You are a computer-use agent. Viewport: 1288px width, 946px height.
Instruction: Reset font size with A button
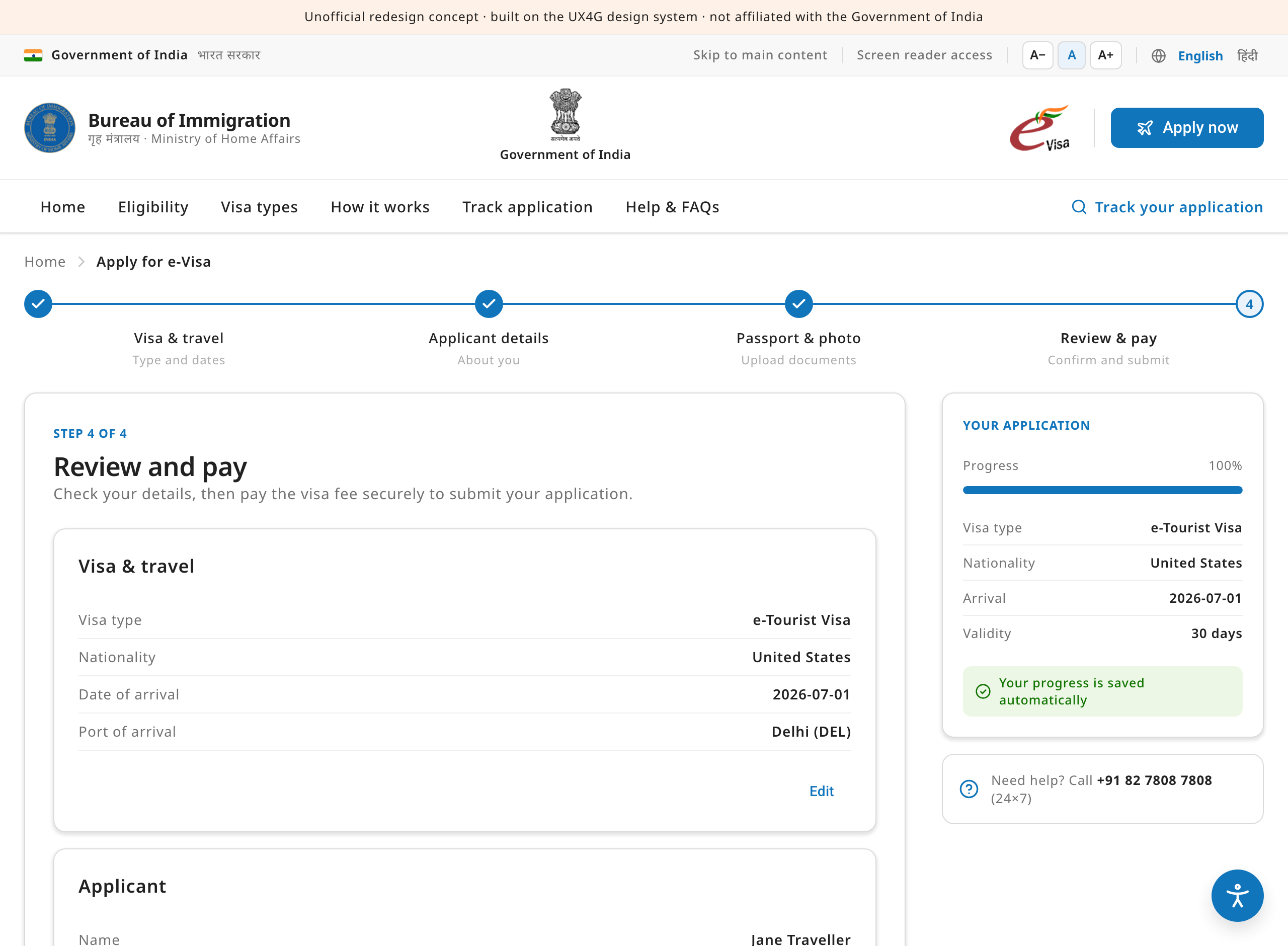(1072, 55)
